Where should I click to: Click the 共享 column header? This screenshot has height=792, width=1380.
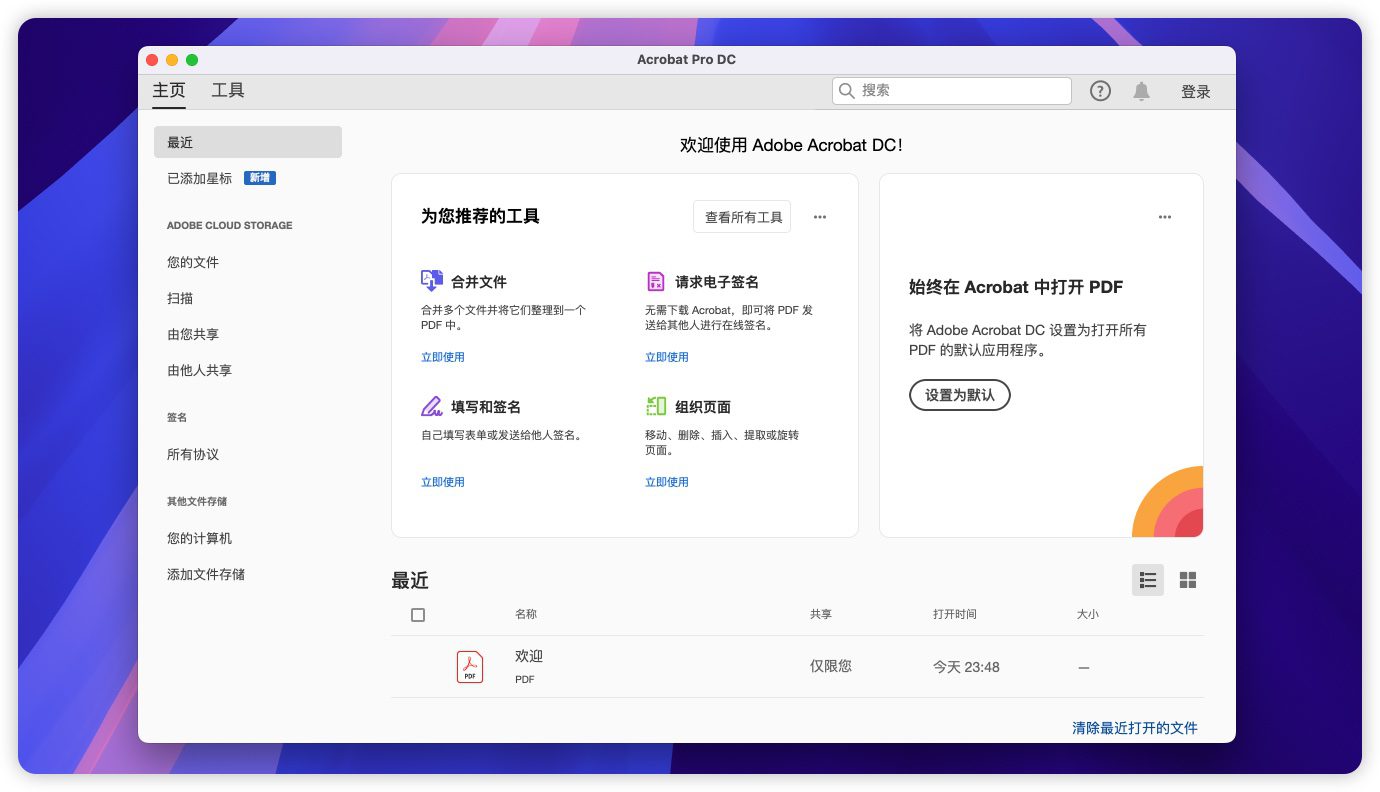[x=821, y=614]
